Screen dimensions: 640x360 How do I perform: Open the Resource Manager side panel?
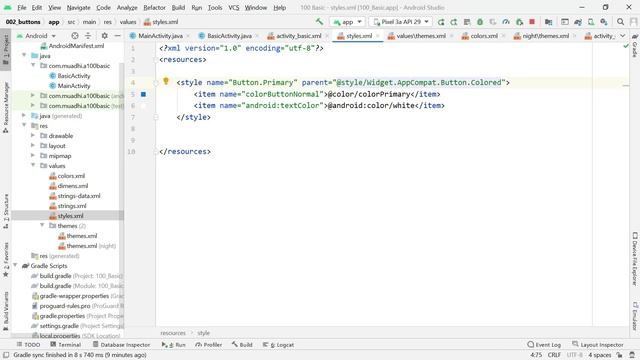(6, 107)
